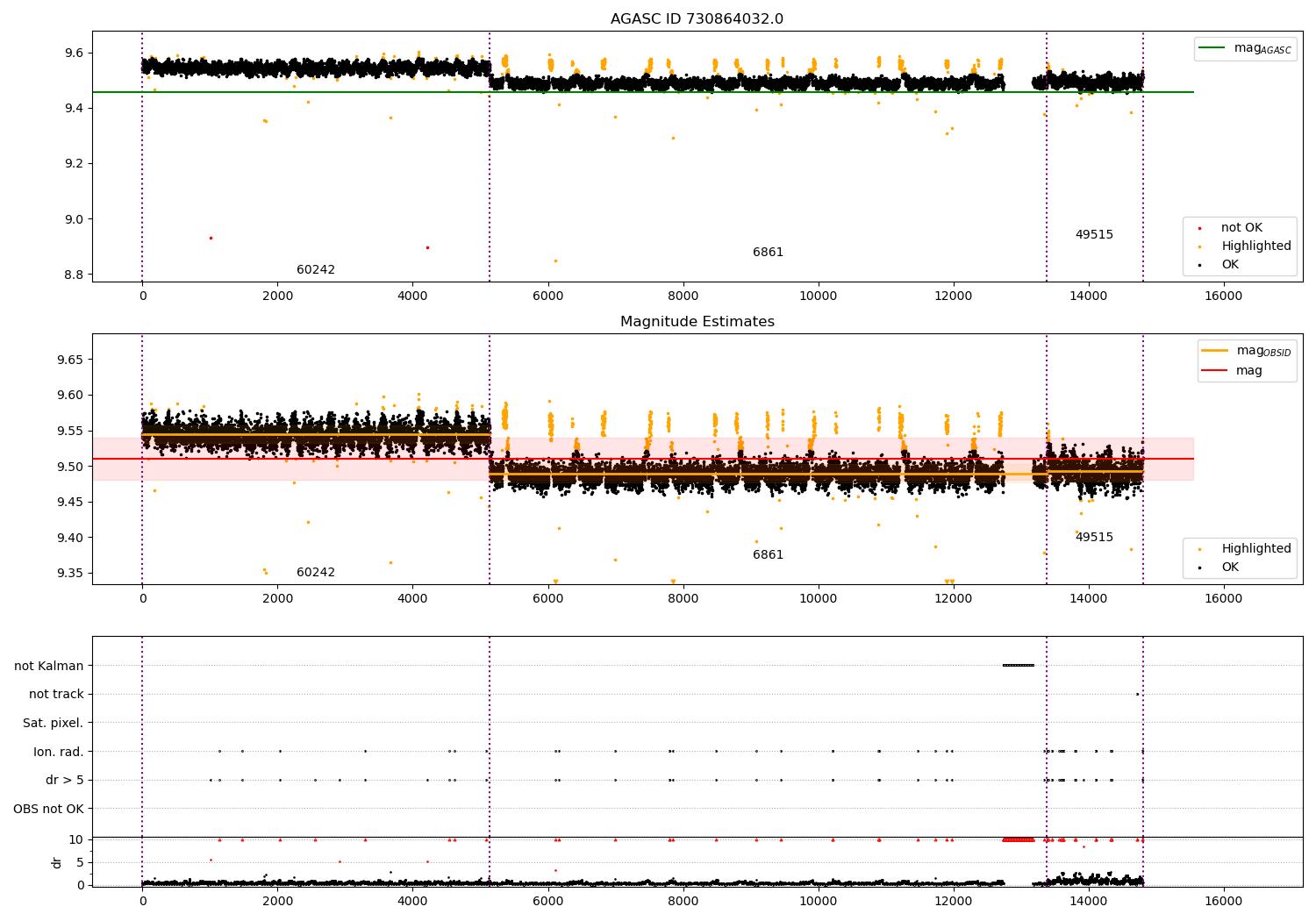Click the black 'not Kalman' data bar

[1019, 665]
